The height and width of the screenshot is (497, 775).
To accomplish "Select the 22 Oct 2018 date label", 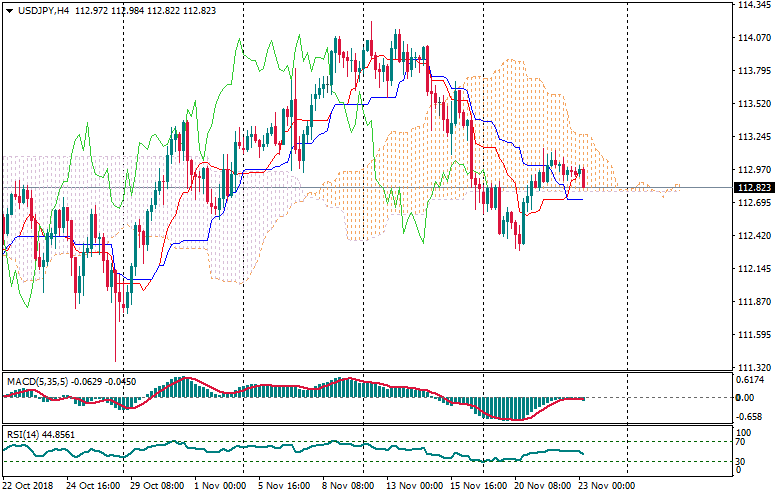I will (x=28, y=485).
